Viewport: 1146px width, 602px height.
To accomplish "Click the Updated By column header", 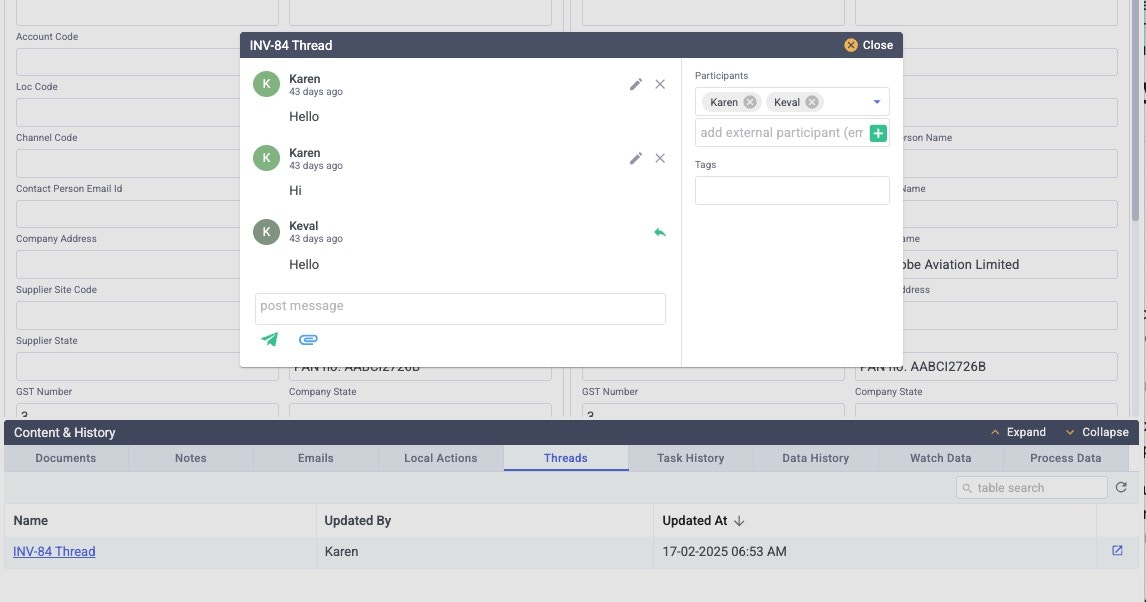I will 485,521.
